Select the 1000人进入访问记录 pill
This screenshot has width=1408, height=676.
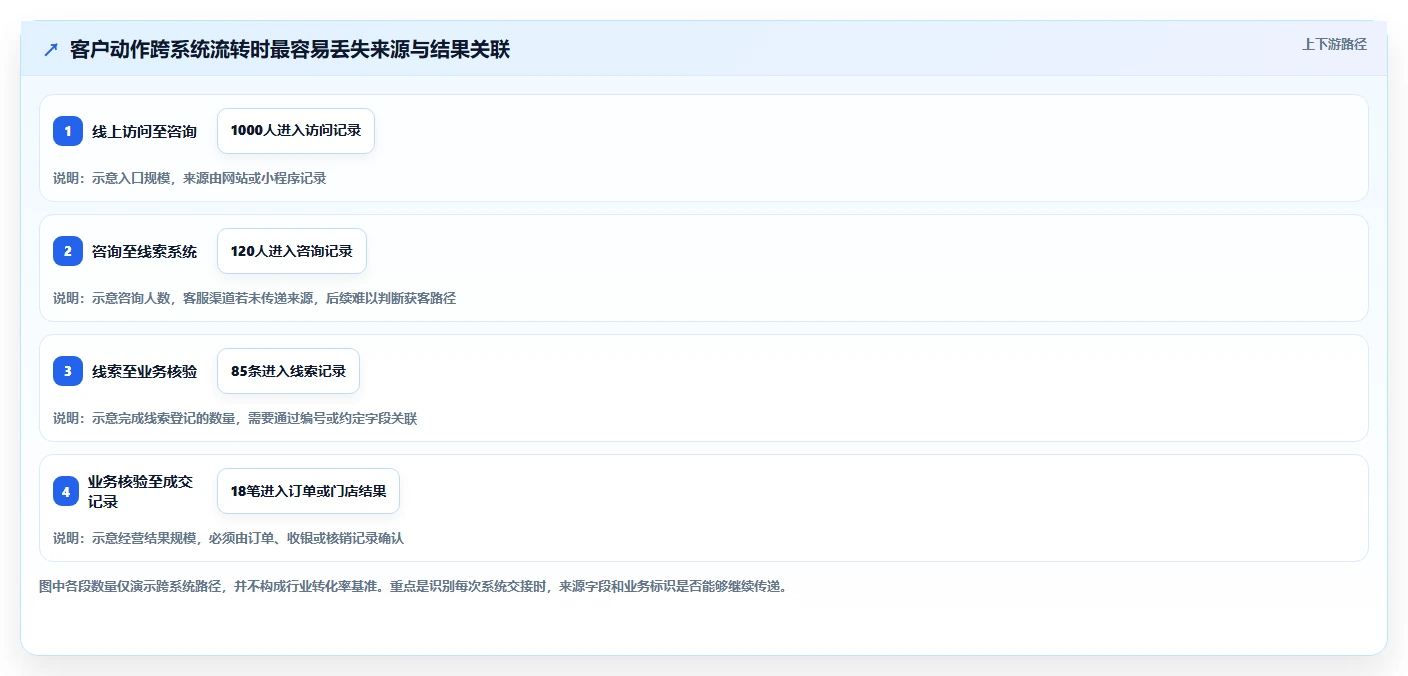point(296,131)
